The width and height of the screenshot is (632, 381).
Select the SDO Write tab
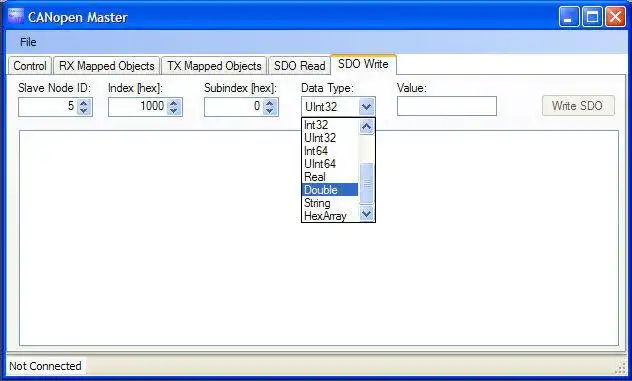tap(363, 64)
